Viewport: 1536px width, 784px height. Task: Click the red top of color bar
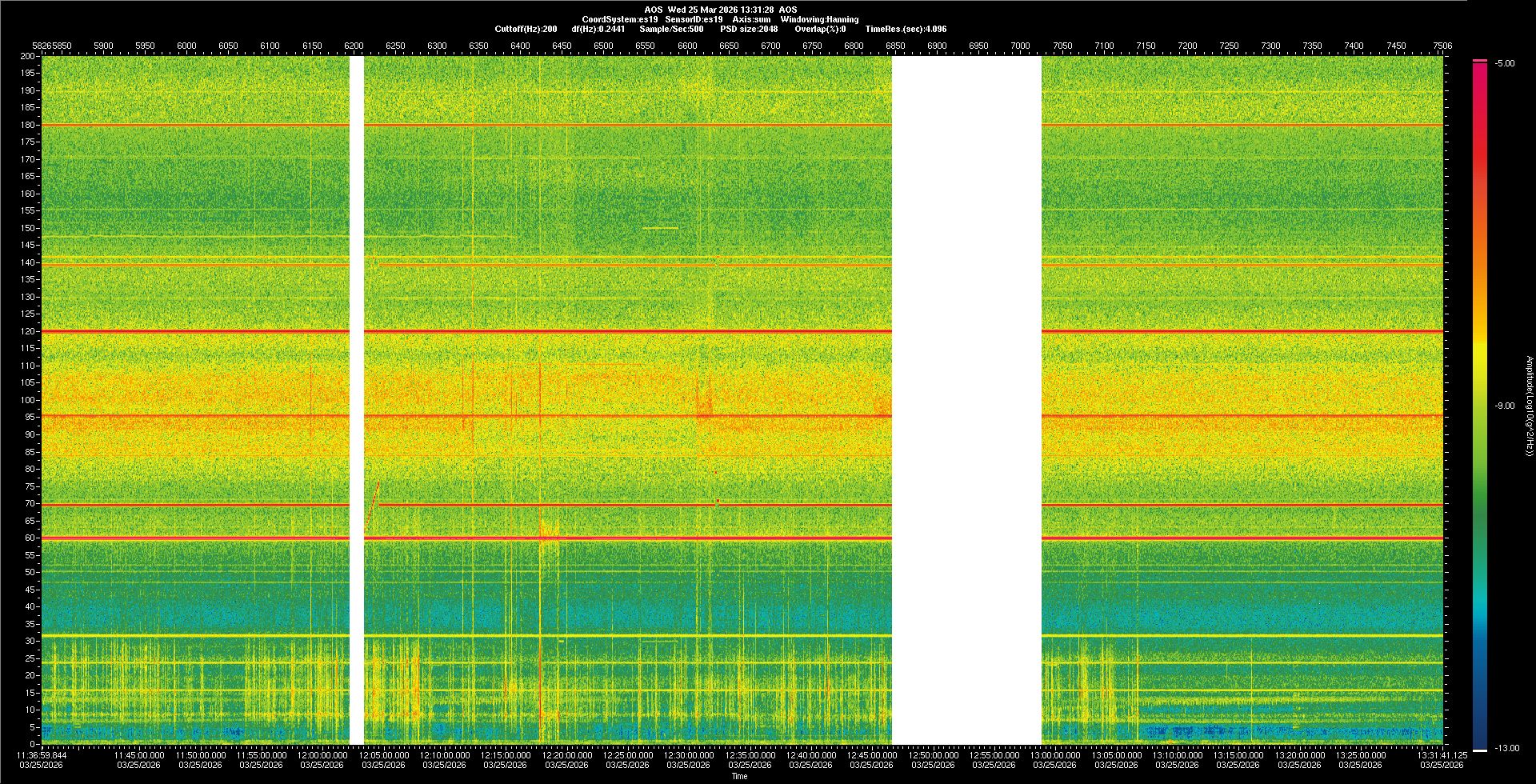[x=1480, y=62]
